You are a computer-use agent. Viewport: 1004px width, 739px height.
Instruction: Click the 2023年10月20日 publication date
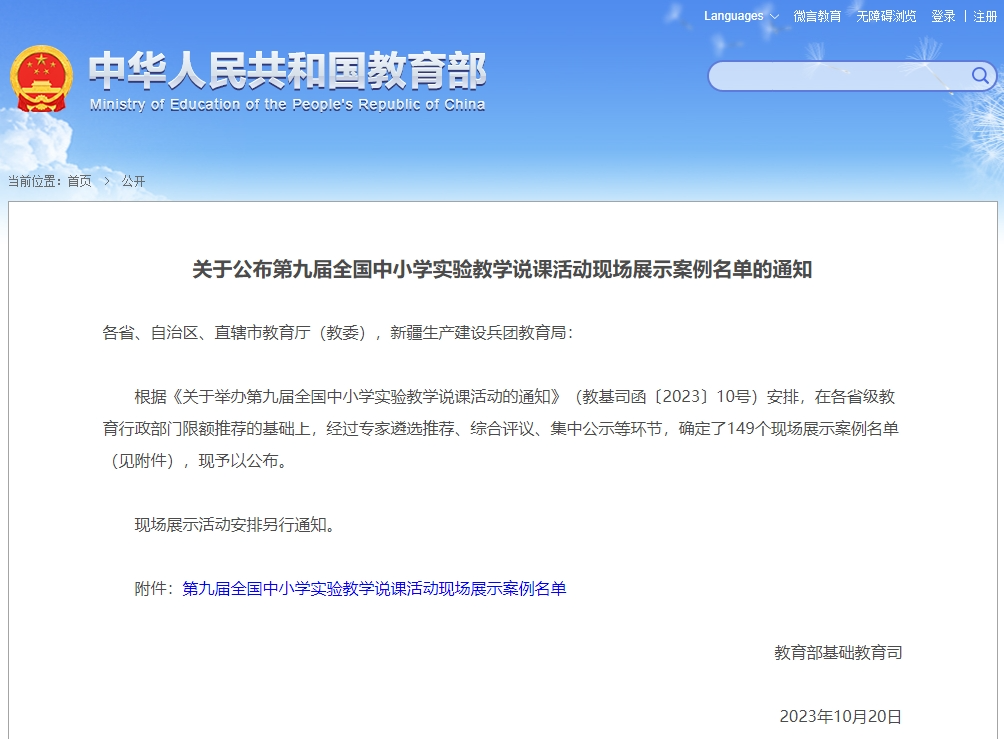pos(840,716)
